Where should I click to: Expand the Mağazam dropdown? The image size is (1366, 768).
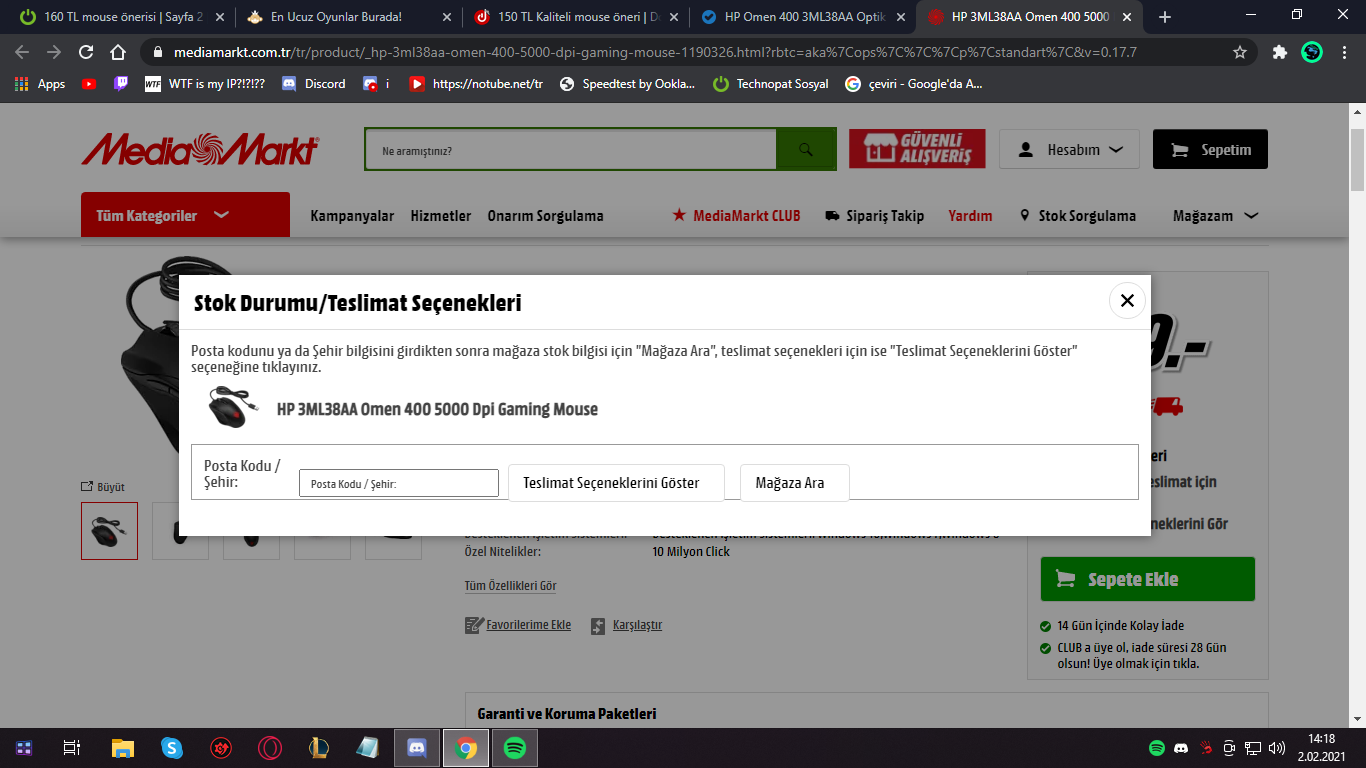coord(1215,216)
